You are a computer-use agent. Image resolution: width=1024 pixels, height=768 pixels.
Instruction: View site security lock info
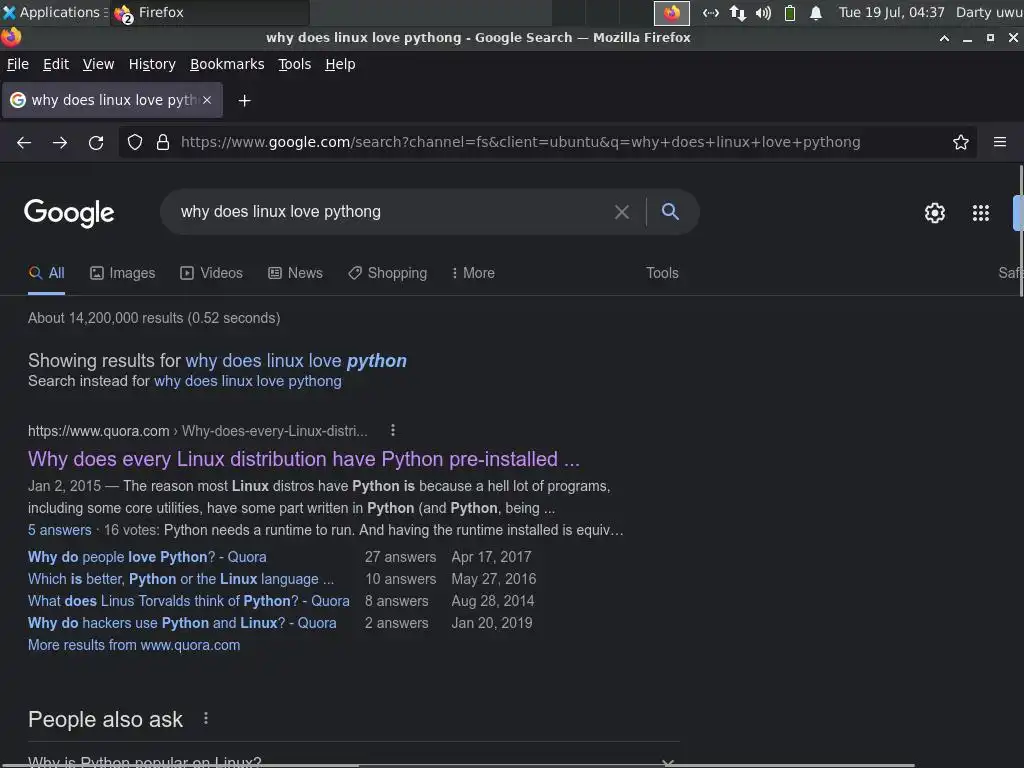point(163,142)
